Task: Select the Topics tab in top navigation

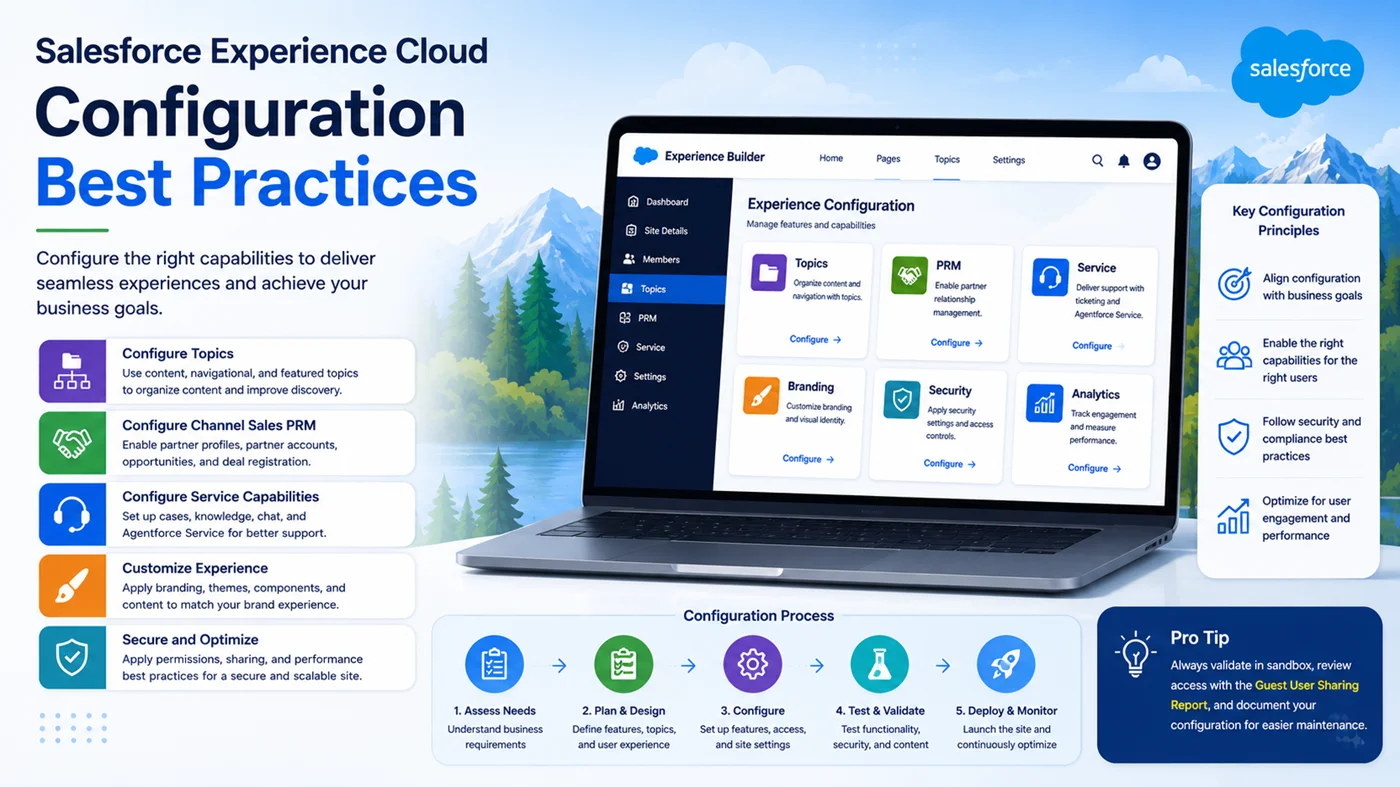Action: 947,159
